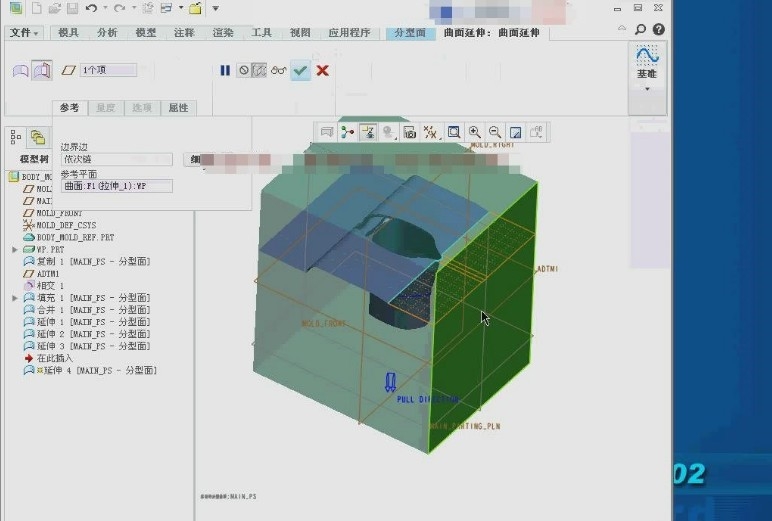Image resolution: width=772 pixels, height=521 pixels.
Task: Click the 参考平面 collector field
Action: pos(117,186)
